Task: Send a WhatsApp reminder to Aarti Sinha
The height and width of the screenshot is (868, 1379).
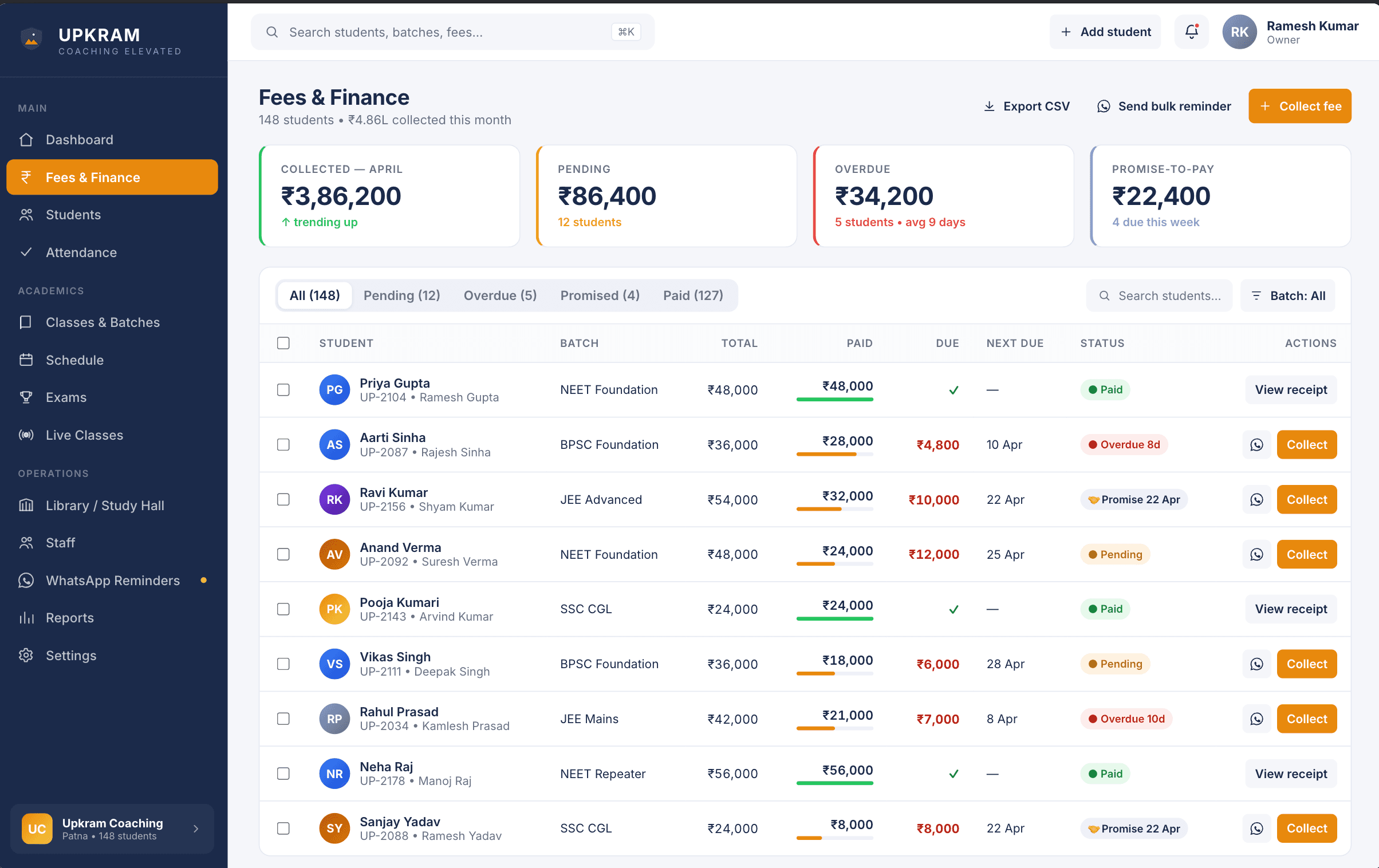Action: (1256, 444)
